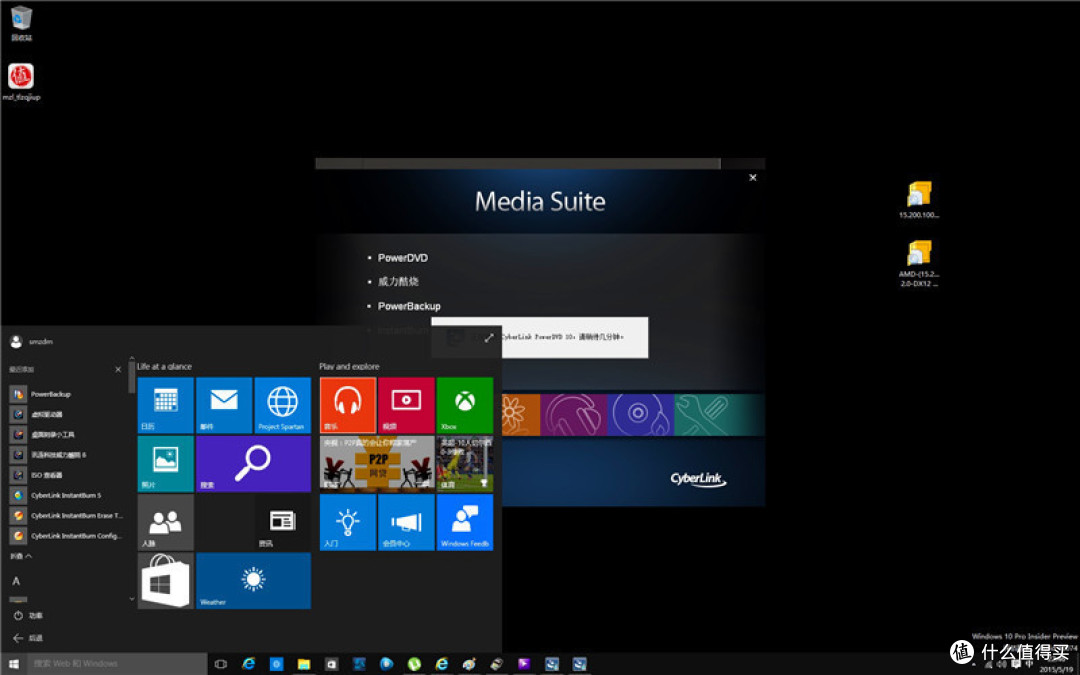Open the Get Started lightbulb tile
1080x675 pixels.
[x=348, y=522]
